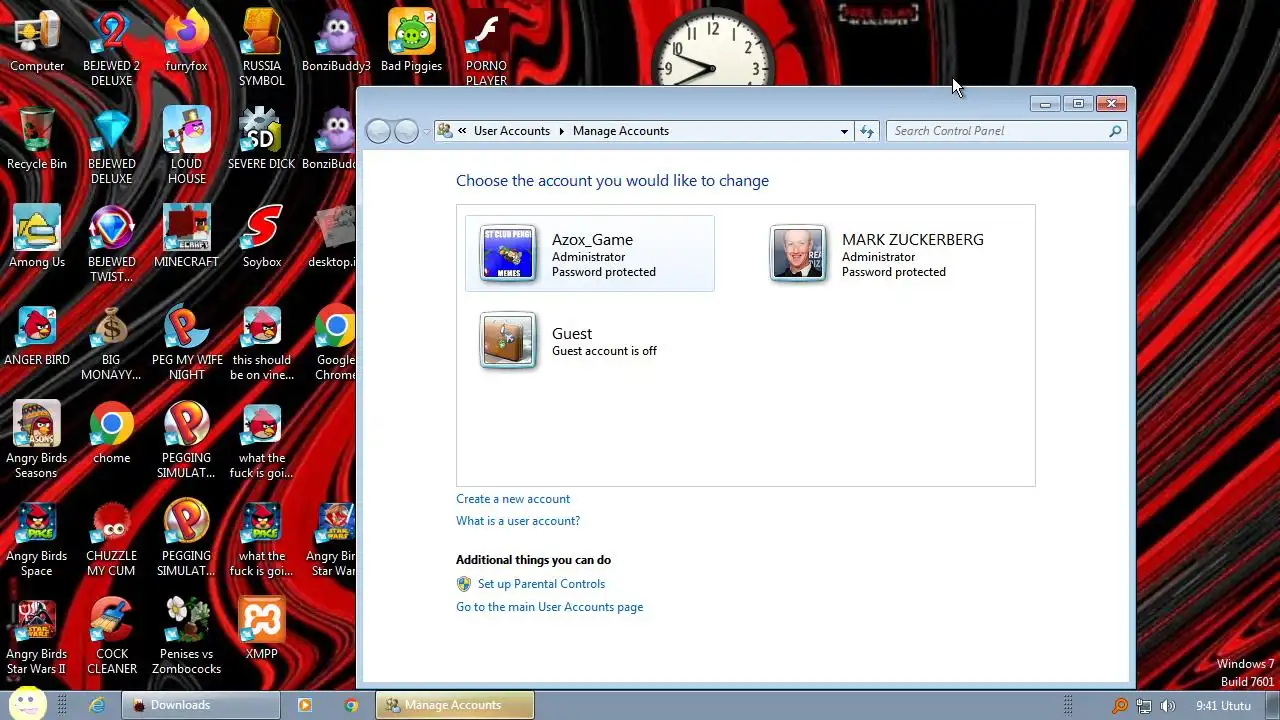Image resolution: width=1280 pixels, height=720 pixels.
Task: Launch the chome desktop shortcut
Action: click(111, 434)
